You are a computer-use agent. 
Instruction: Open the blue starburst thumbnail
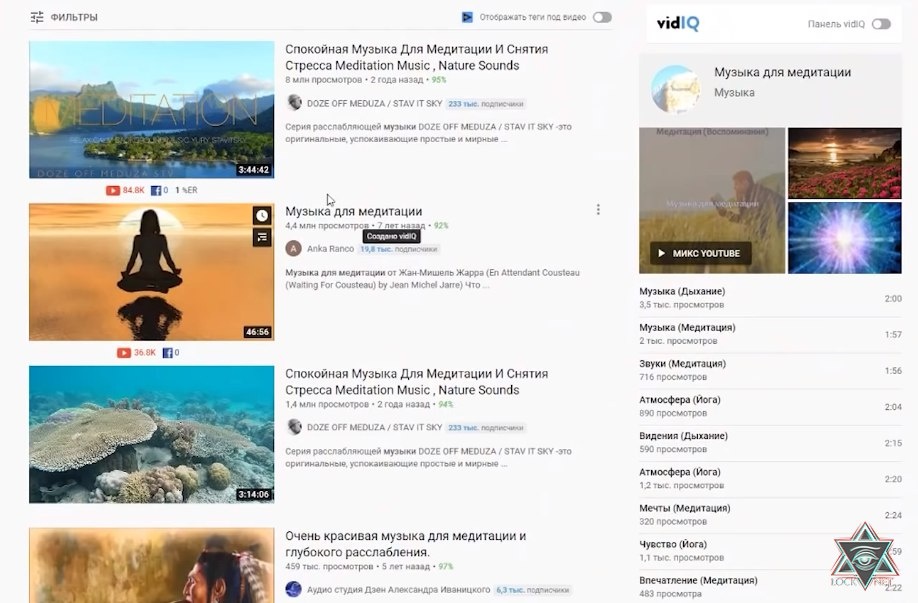pyautogui.click(x=844, y=238)
